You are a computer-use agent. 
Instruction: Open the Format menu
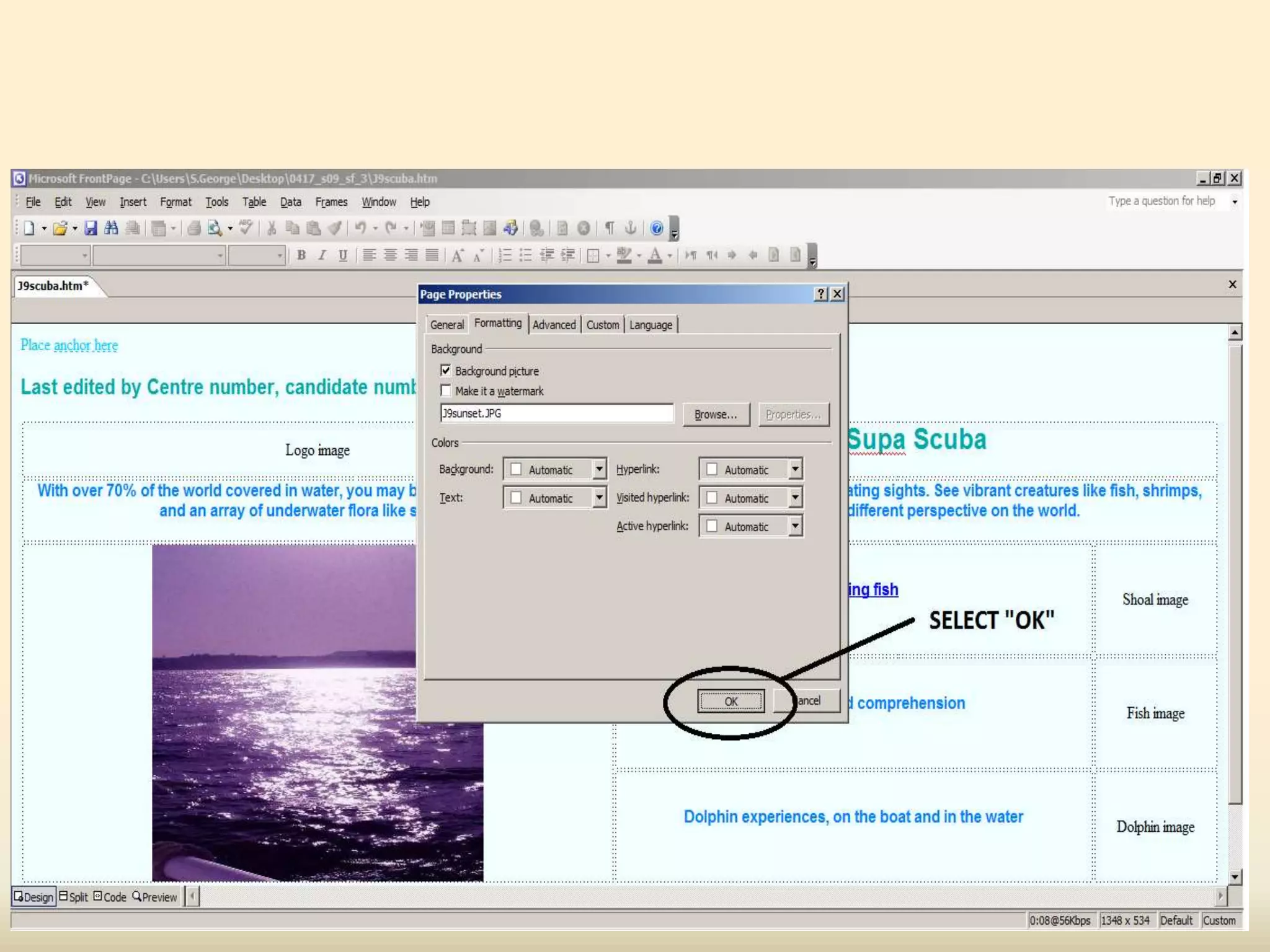(175, 202)
